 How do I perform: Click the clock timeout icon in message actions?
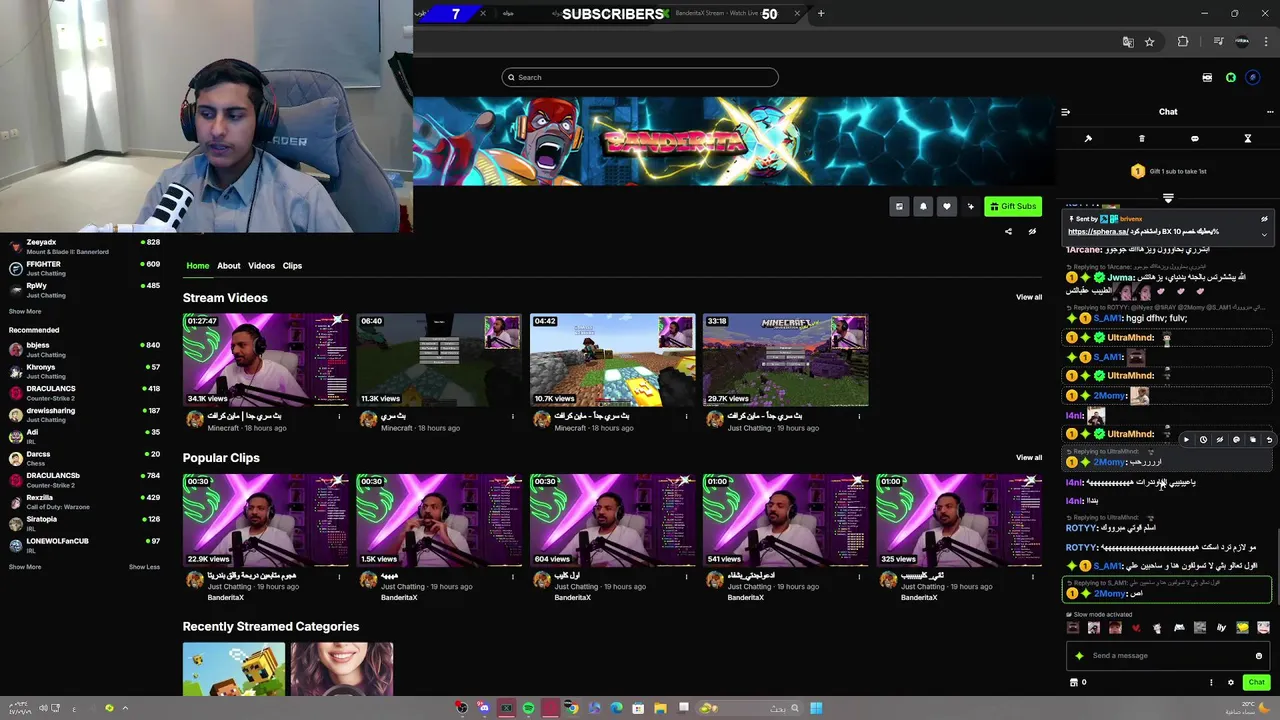[1203, 440]
